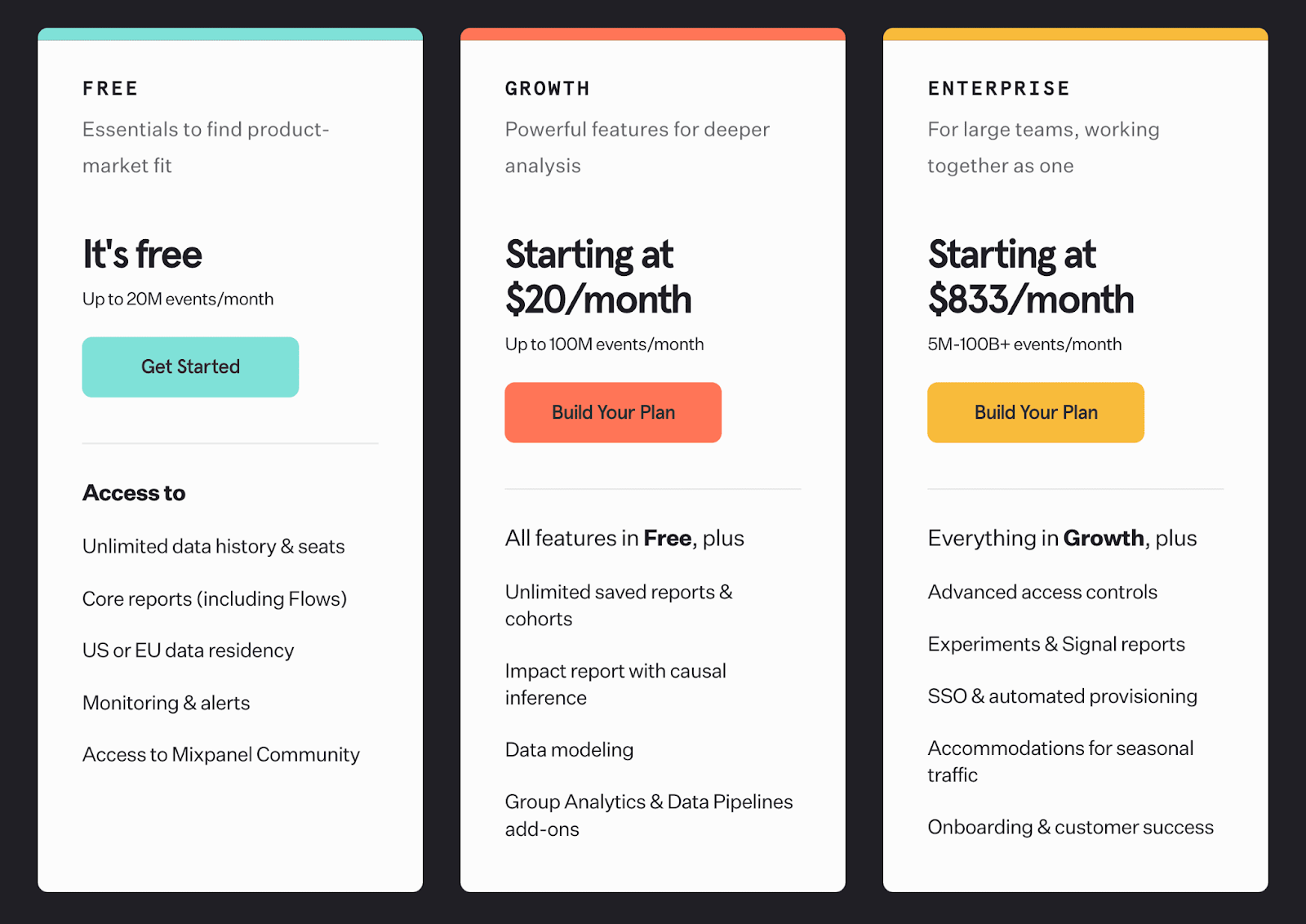
Task: Click Monitoring & alerts feature
Action: coord(166,703)
